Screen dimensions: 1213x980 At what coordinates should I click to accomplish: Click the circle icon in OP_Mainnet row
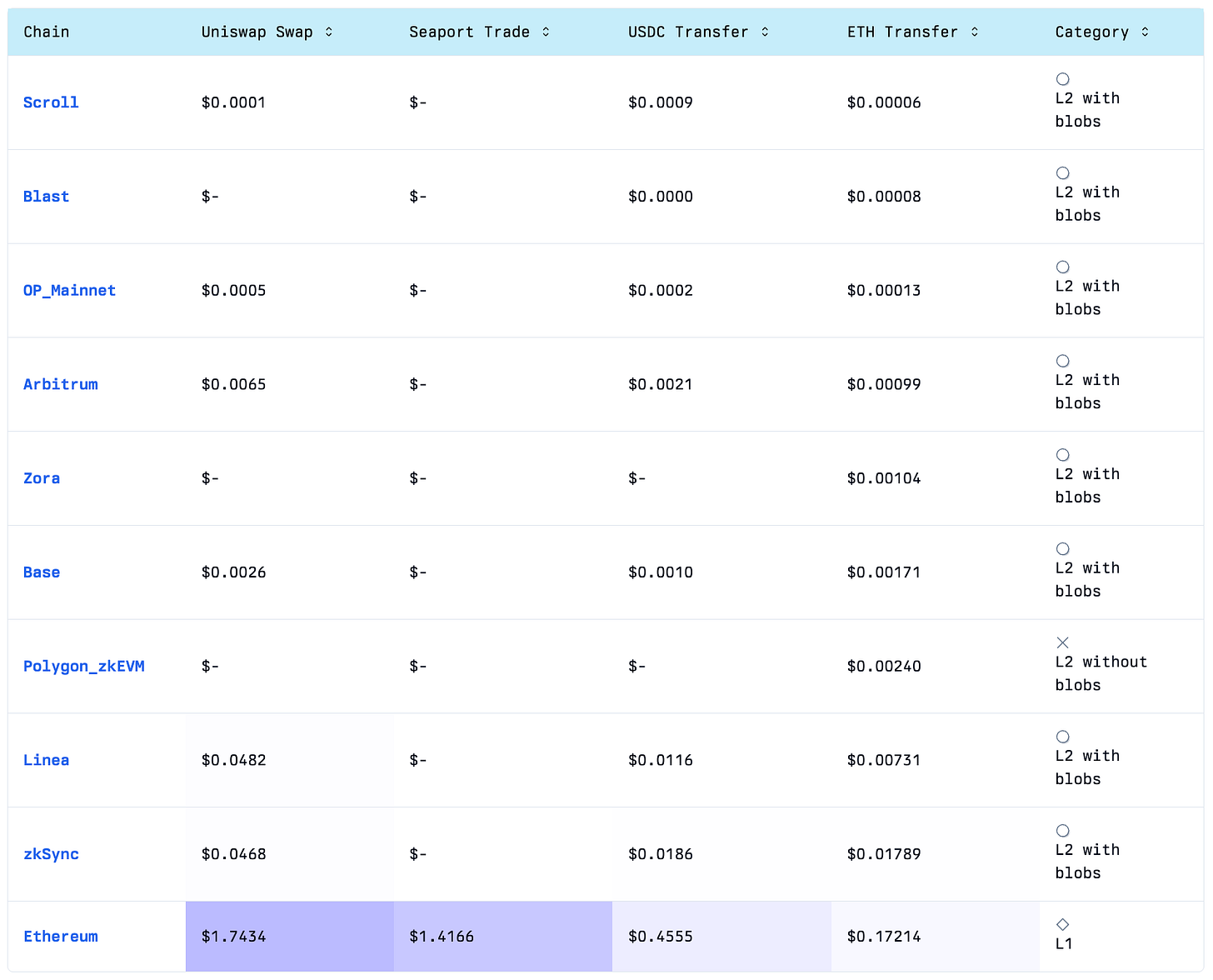tap(1063, 267)
